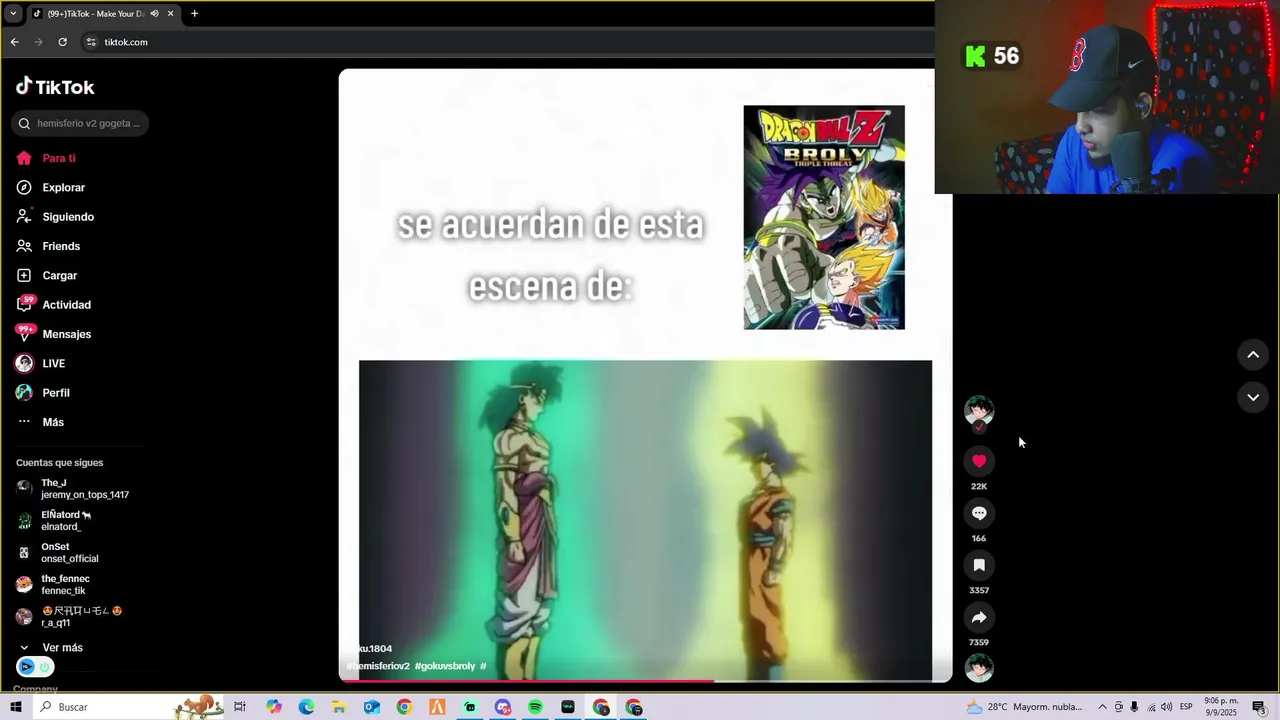Show hidden system tray icons
This screenshot has height=720, width=1280.
(1102, 707)
